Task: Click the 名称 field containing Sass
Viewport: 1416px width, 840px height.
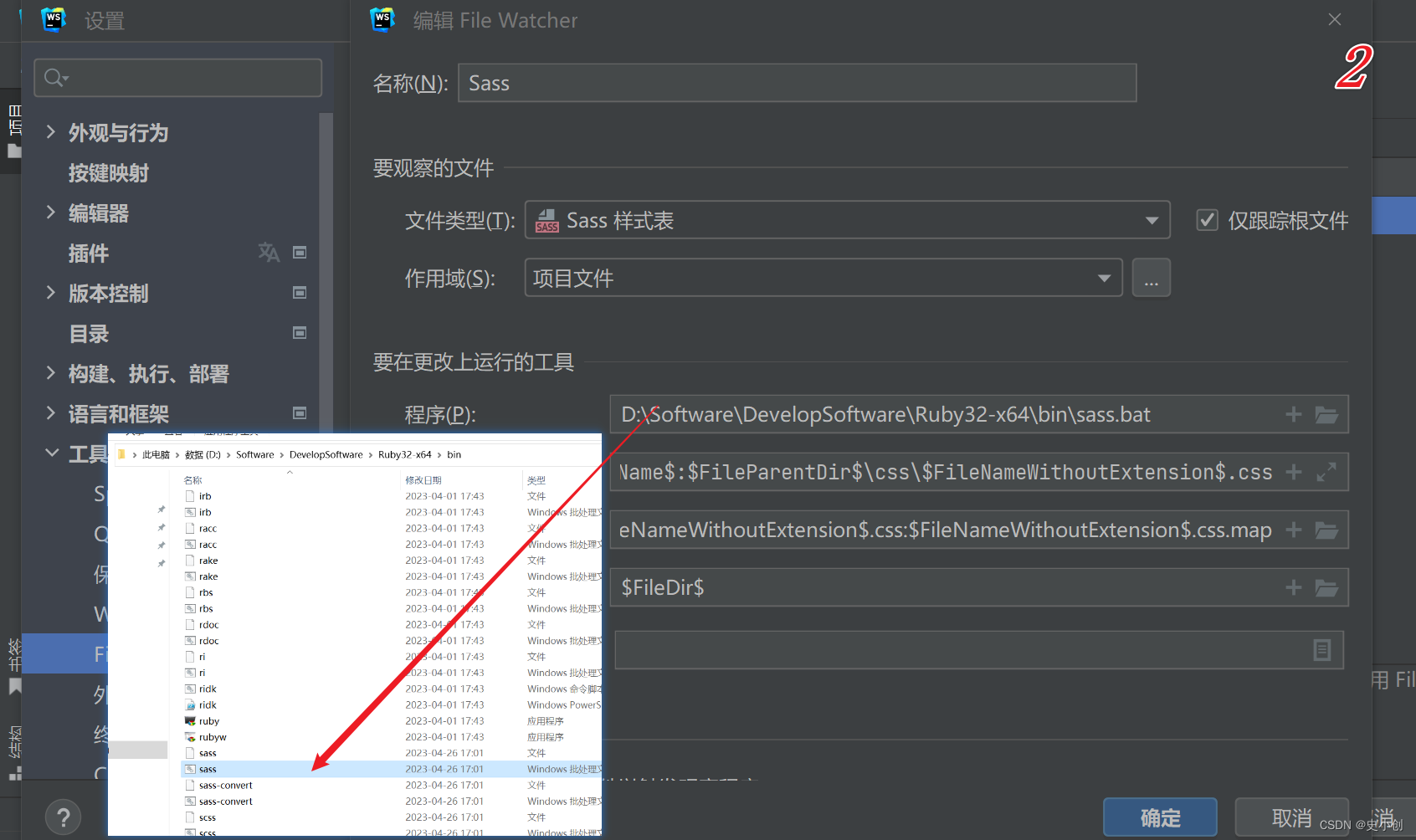Action: (x=797, y=83)
